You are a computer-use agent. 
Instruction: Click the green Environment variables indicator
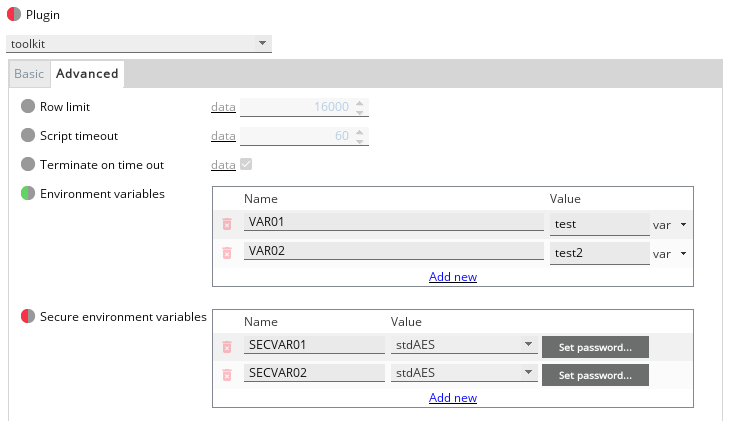point(28,194)
